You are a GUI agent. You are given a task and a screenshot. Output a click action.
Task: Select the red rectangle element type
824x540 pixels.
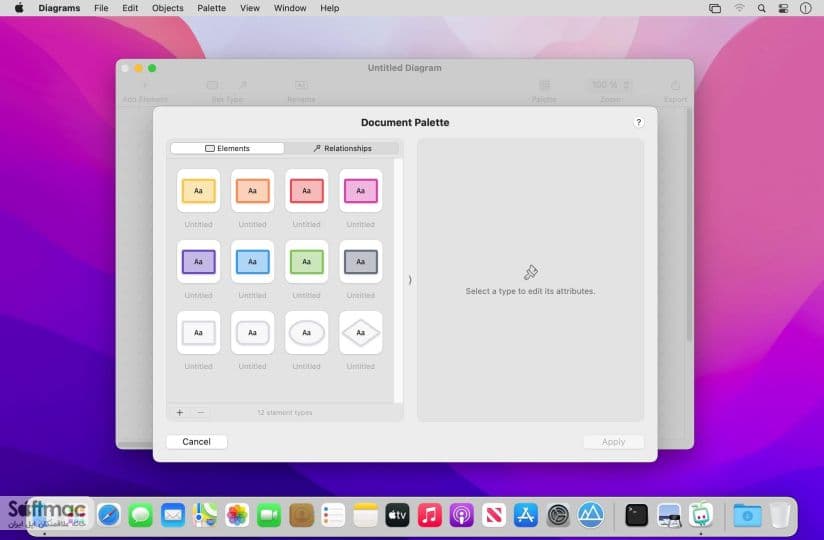click(x=306, y=191)
